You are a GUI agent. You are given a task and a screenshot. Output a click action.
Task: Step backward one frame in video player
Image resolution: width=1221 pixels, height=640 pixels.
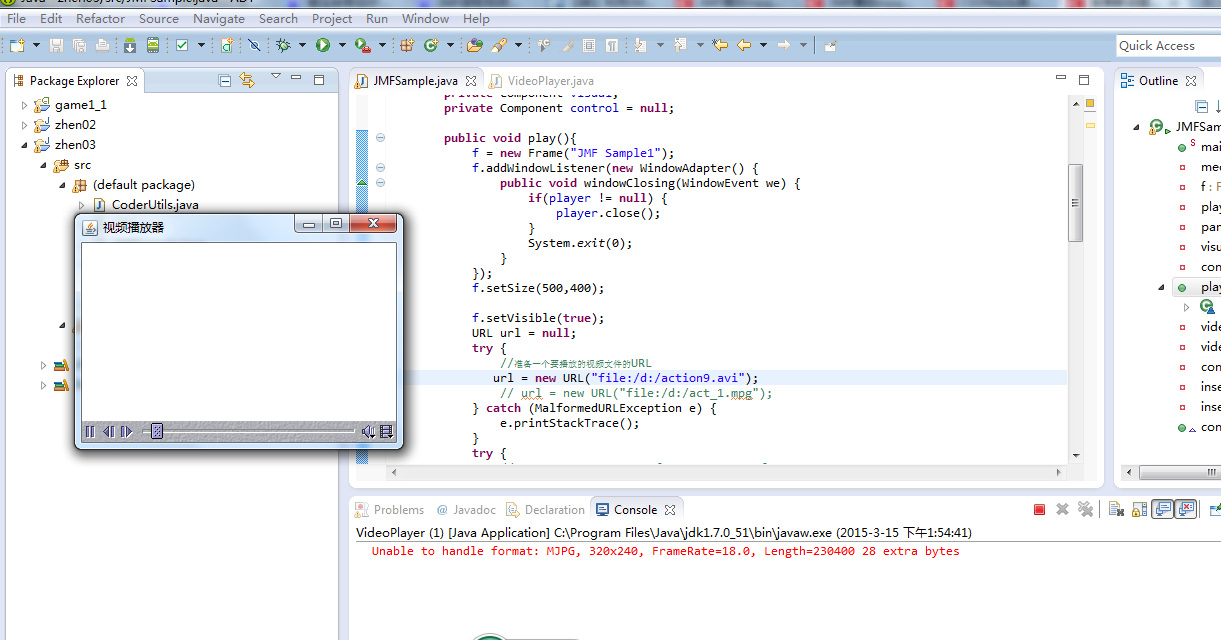[108, 432]
